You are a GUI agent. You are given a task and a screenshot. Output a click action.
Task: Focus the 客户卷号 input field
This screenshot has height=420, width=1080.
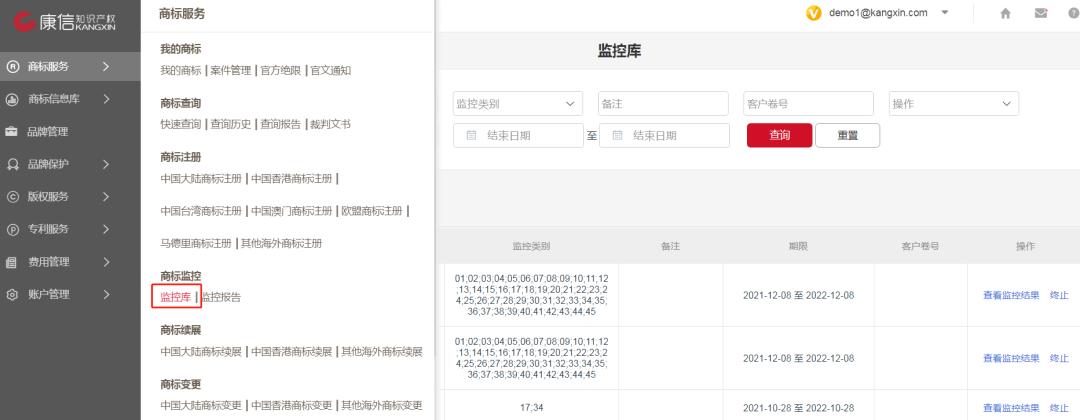coord(809,104)
